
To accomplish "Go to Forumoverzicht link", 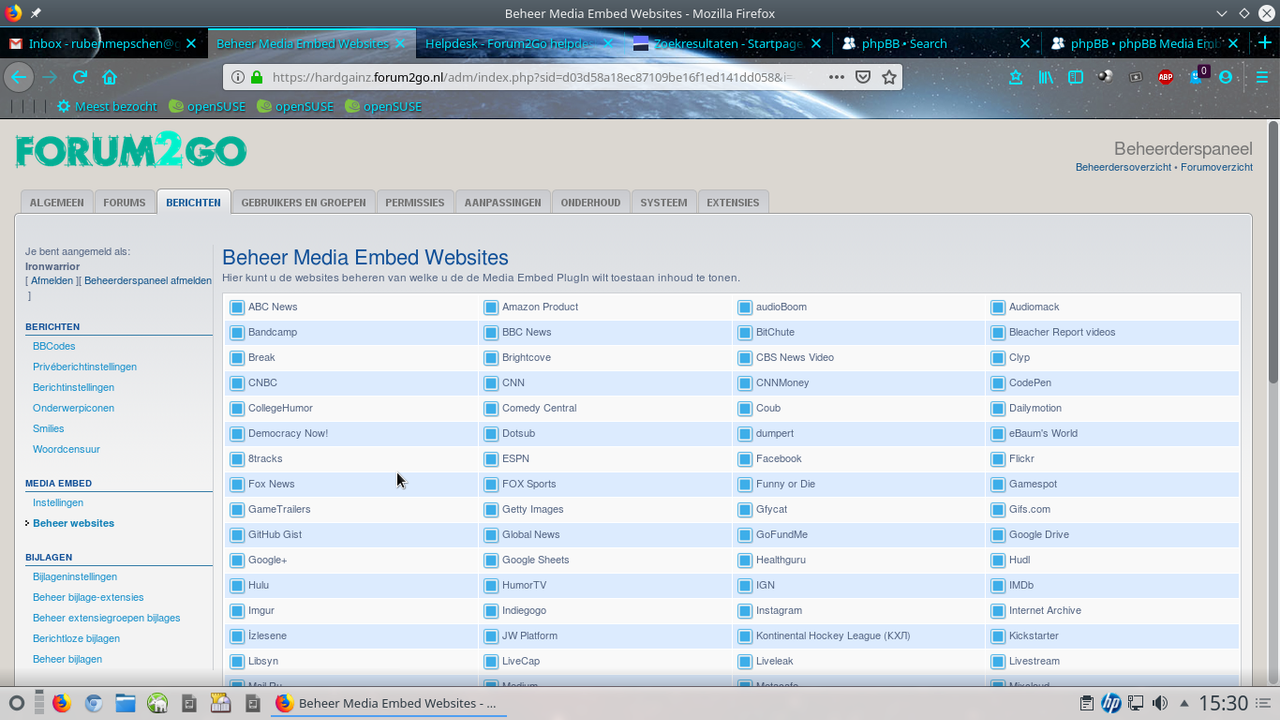I will 1216,167.
